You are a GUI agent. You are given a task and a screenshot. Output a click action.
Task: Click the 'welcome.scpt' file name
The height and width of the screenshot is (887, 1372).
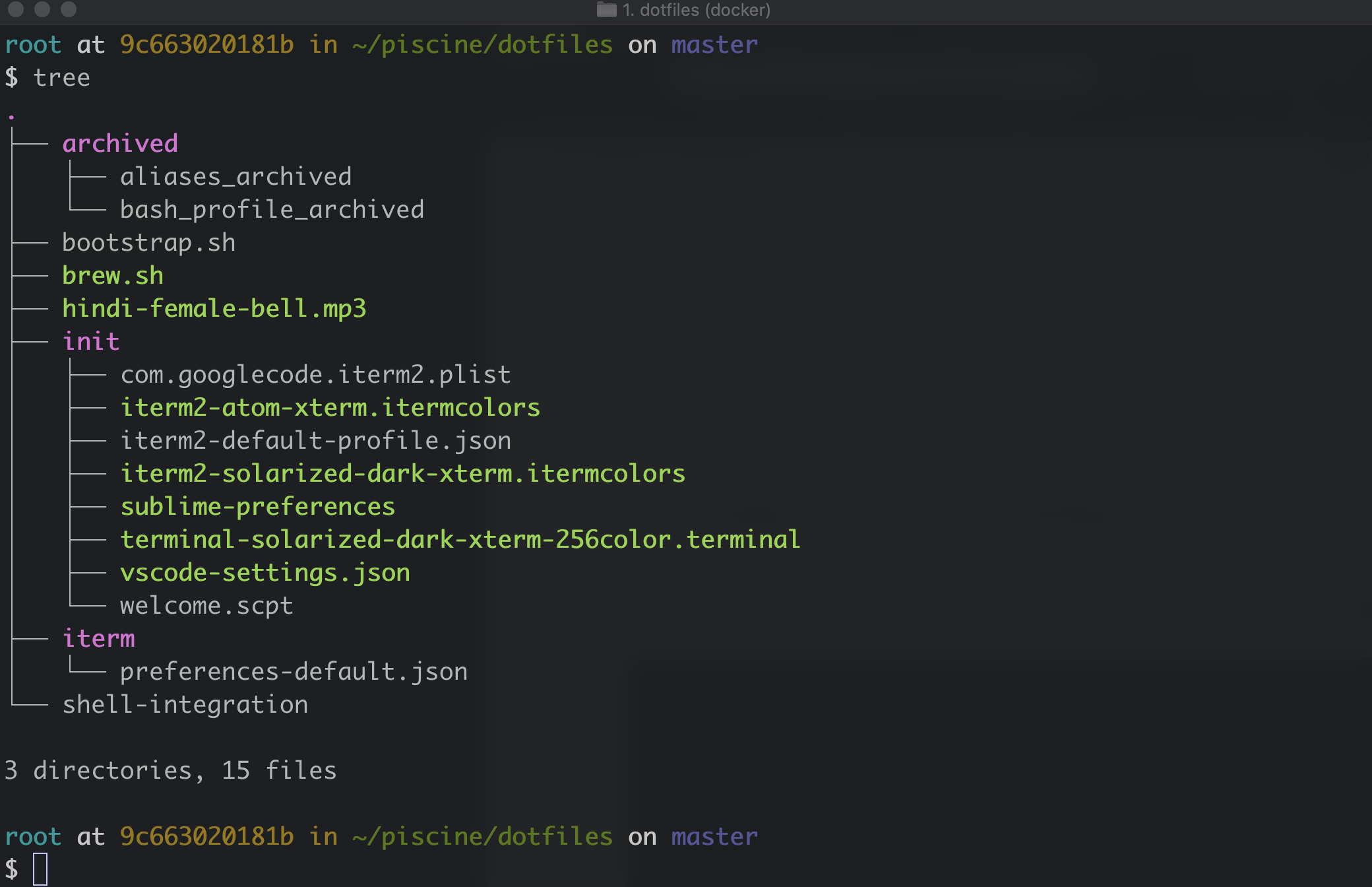tap(207, 606)
